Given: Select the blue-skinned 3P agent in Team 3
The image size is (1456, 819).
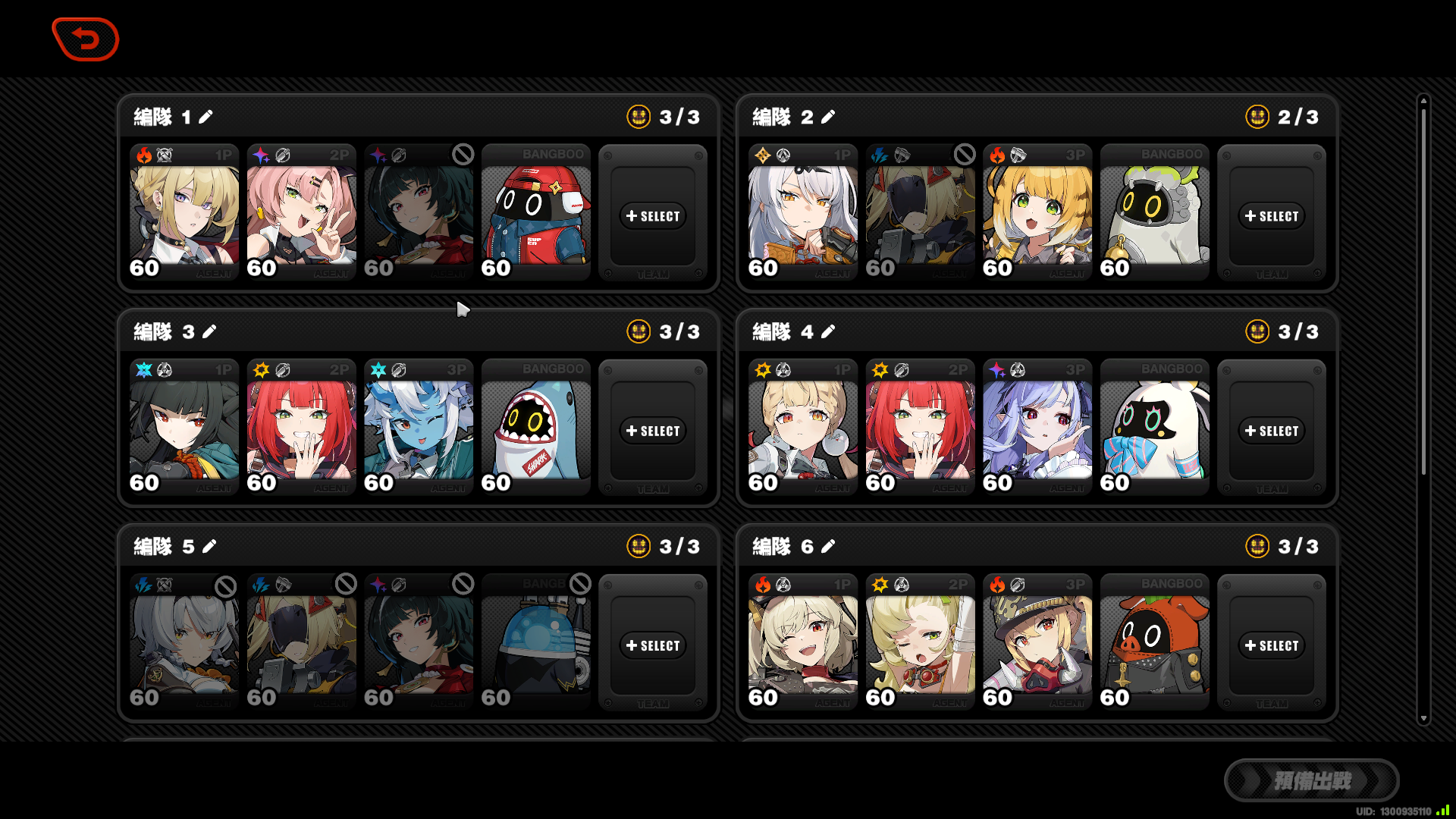Looking at the screenshot, I should coord(418,427).
